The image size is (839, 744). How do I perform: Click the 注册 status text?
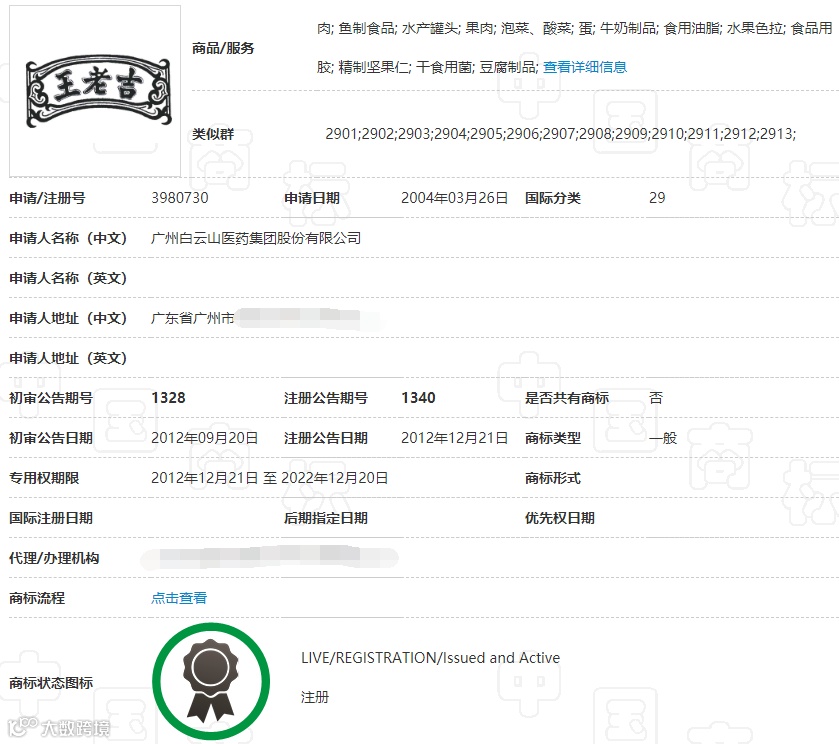(x=315, y=697)
